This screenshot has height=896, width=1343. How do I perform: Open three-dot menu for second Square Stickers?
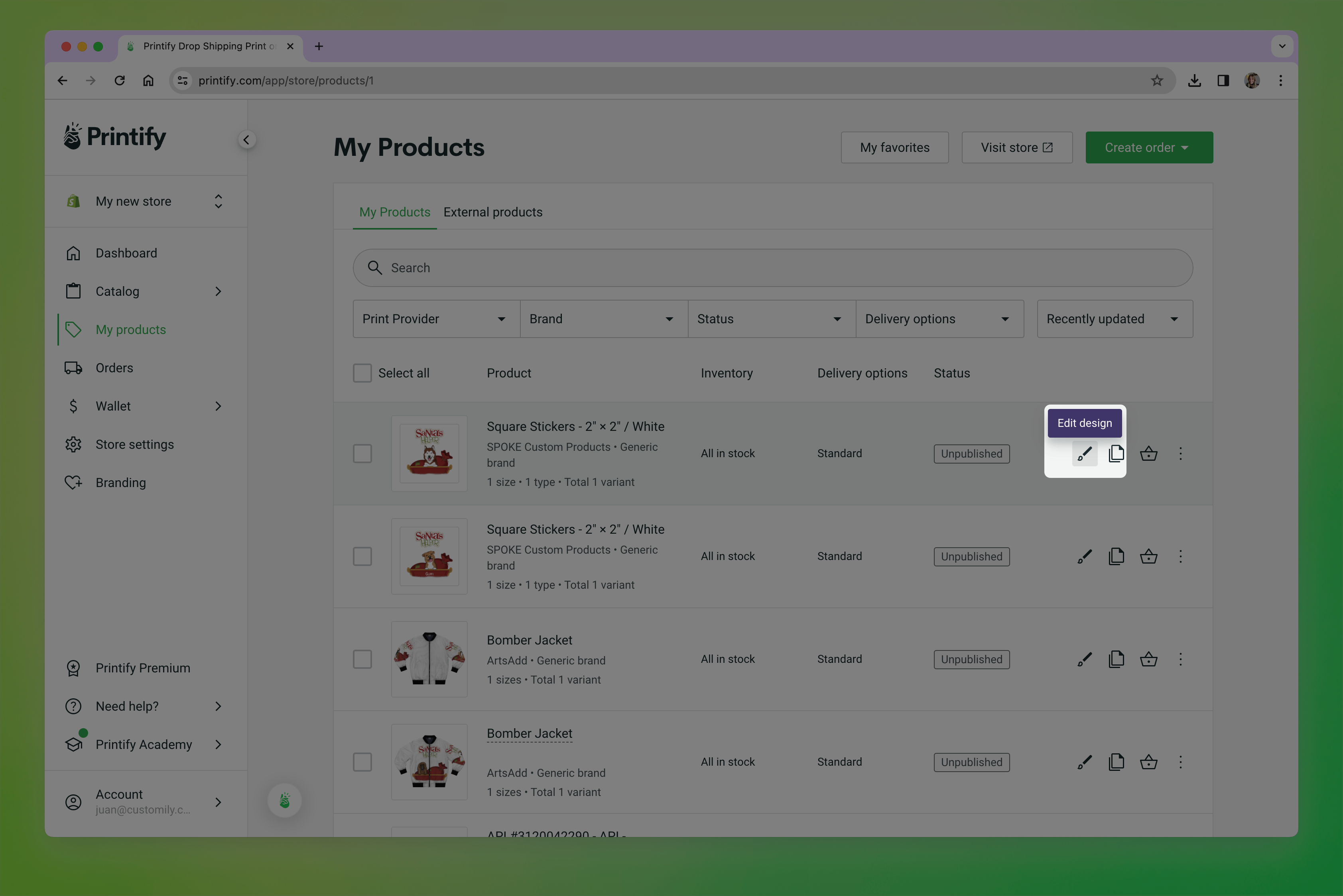(x=1180, y=556)
